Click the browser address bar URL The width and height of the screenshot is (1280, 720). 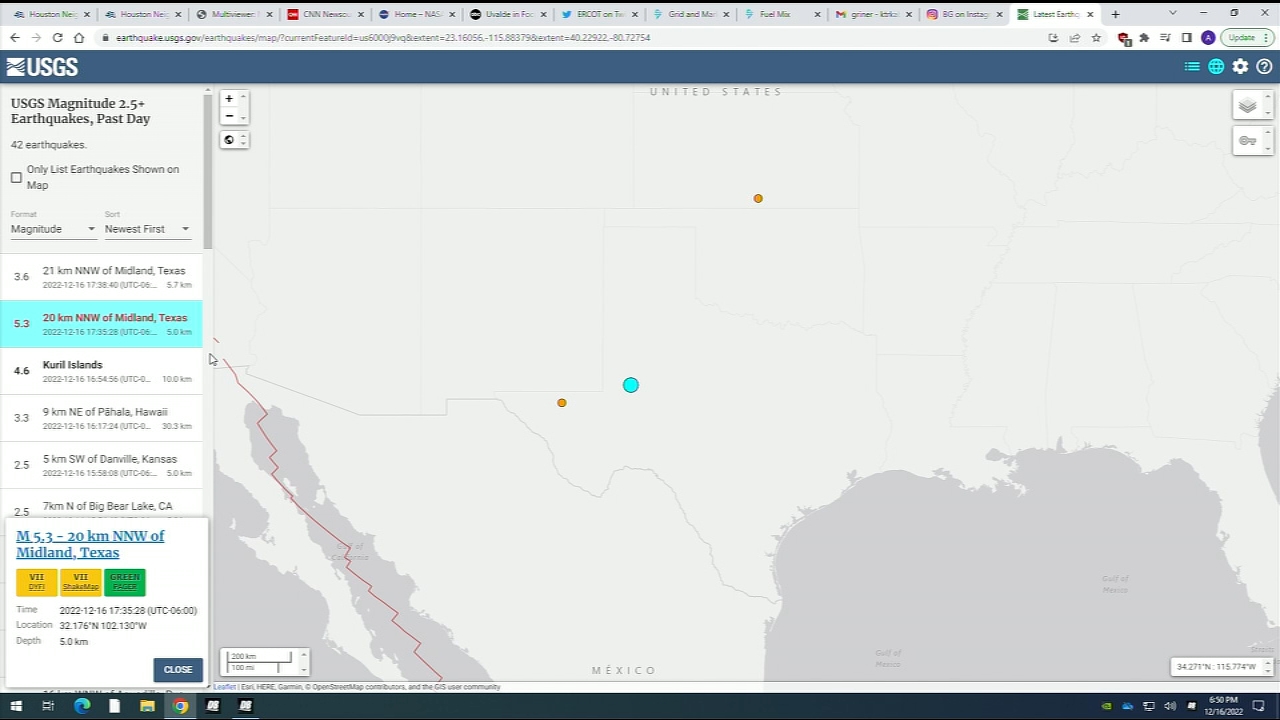tap(383, 38)
